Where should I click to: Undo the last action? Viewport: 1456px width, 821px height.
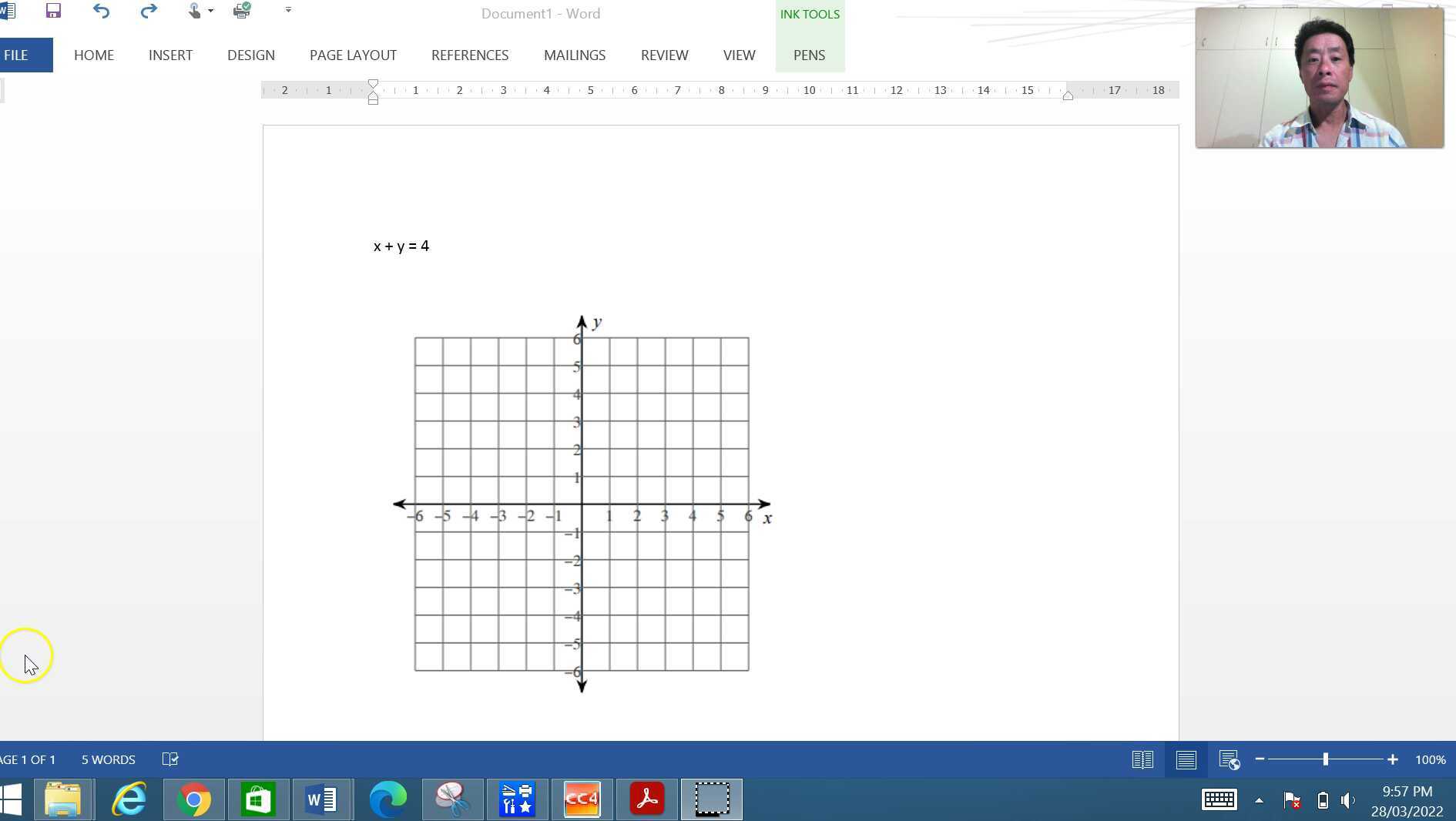tap(100, 11)
